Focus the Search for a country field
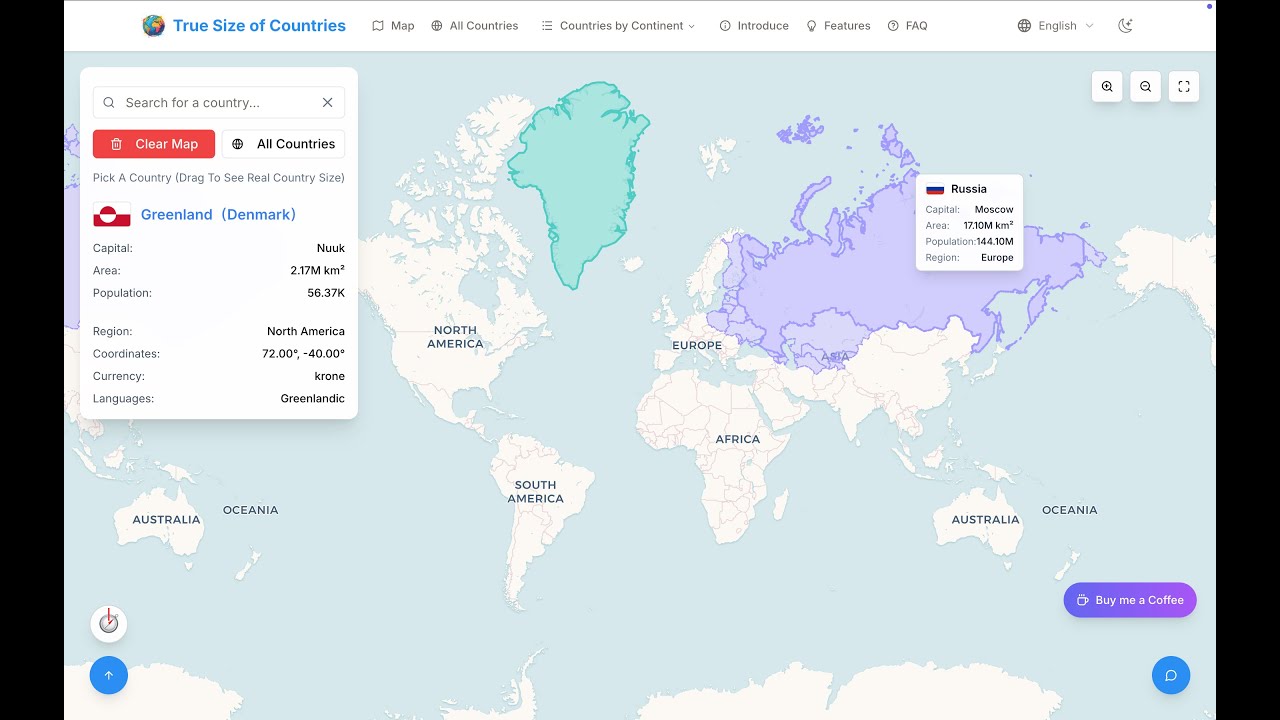The width and height of the screenshot is (1280, 720). (x=219, y=102)
